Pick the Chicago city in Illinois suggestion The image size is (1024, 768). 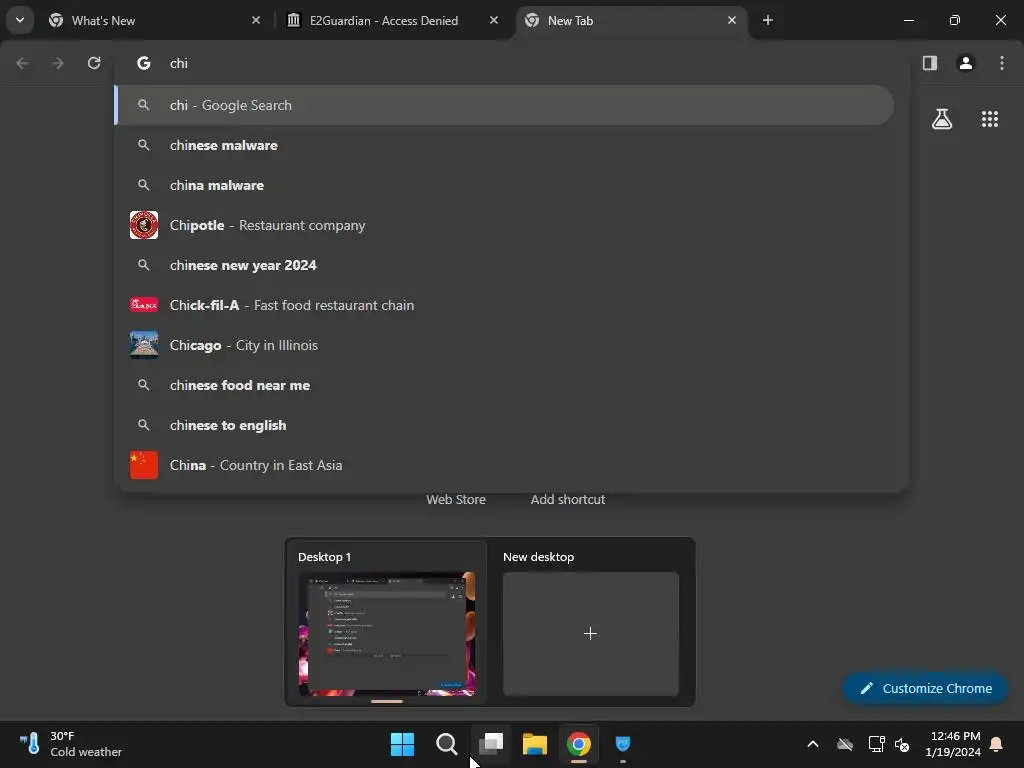coord(504,345)
